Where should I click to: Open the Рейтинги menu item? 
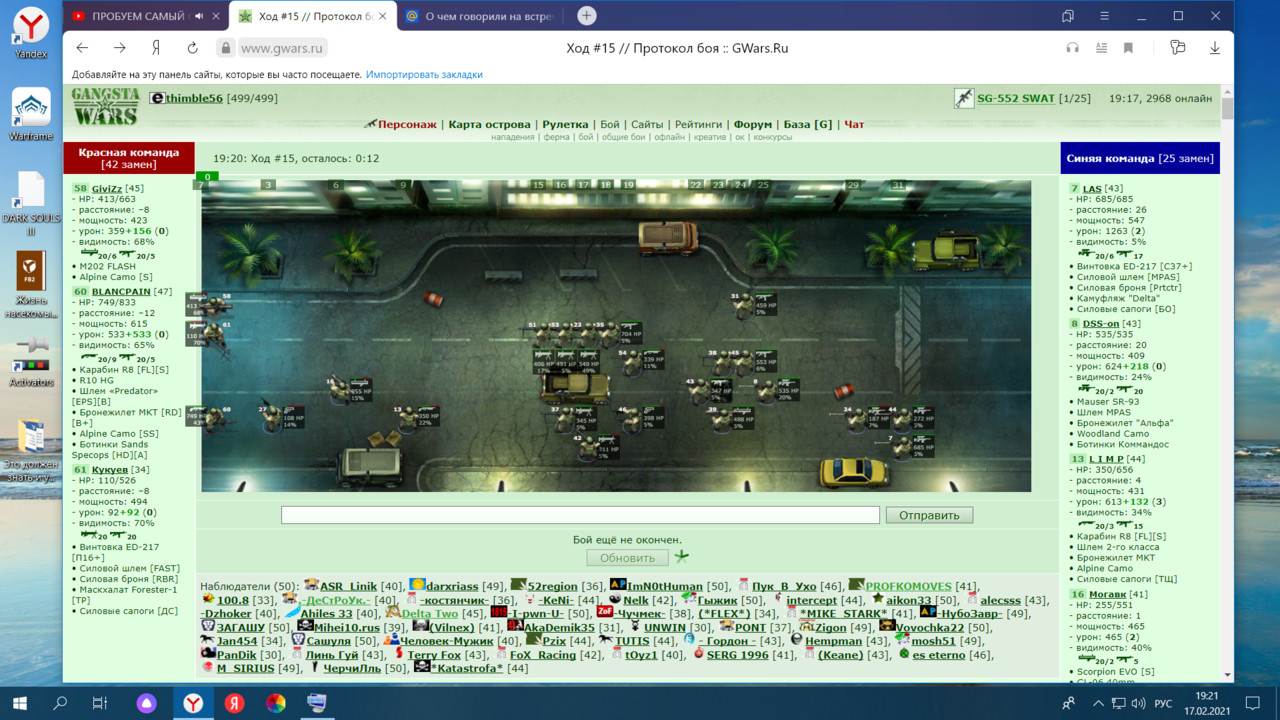[698, 125]
